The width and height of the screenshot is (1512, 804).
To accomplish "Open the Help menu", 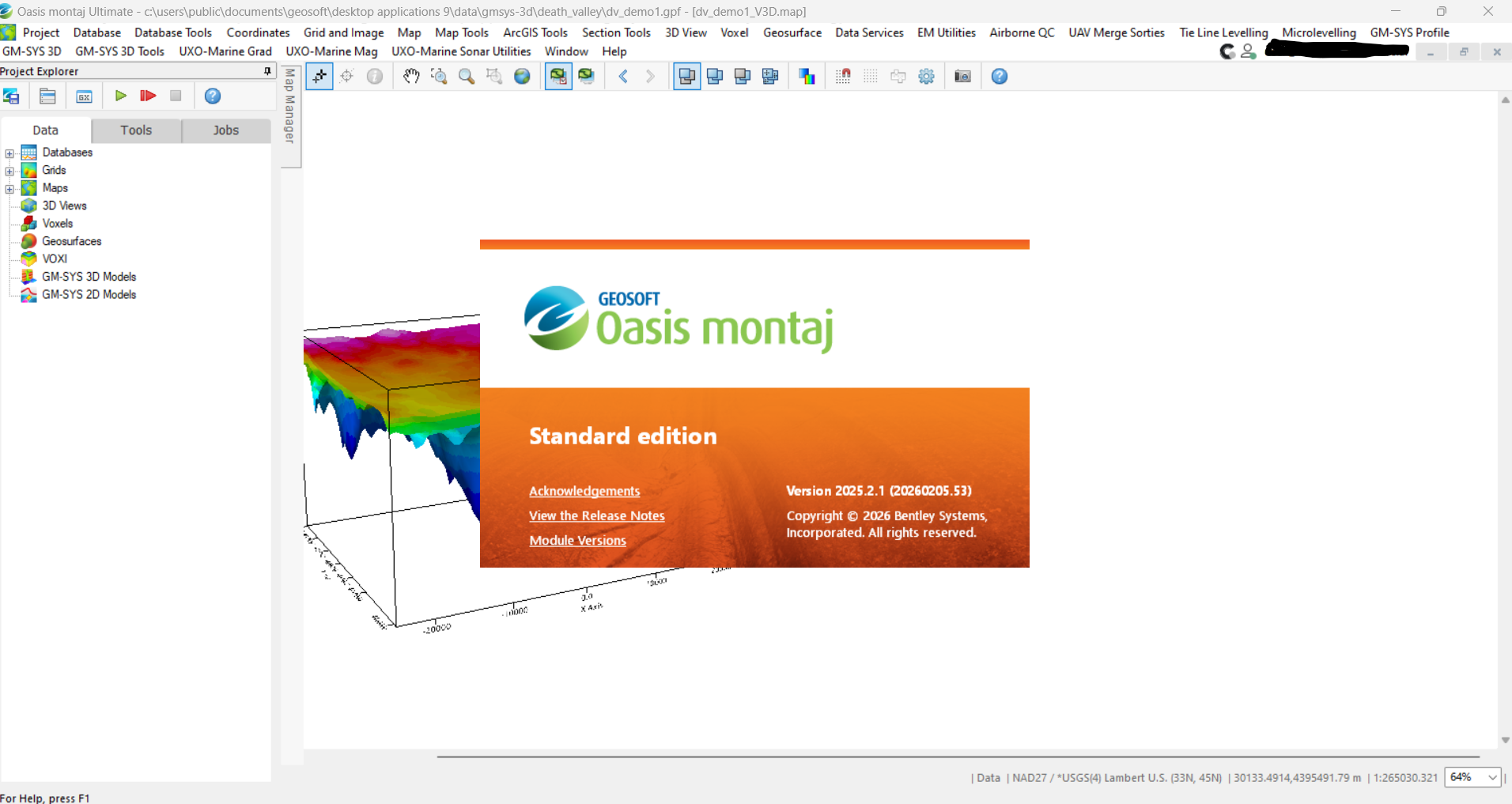I will (x=614, y=51).
